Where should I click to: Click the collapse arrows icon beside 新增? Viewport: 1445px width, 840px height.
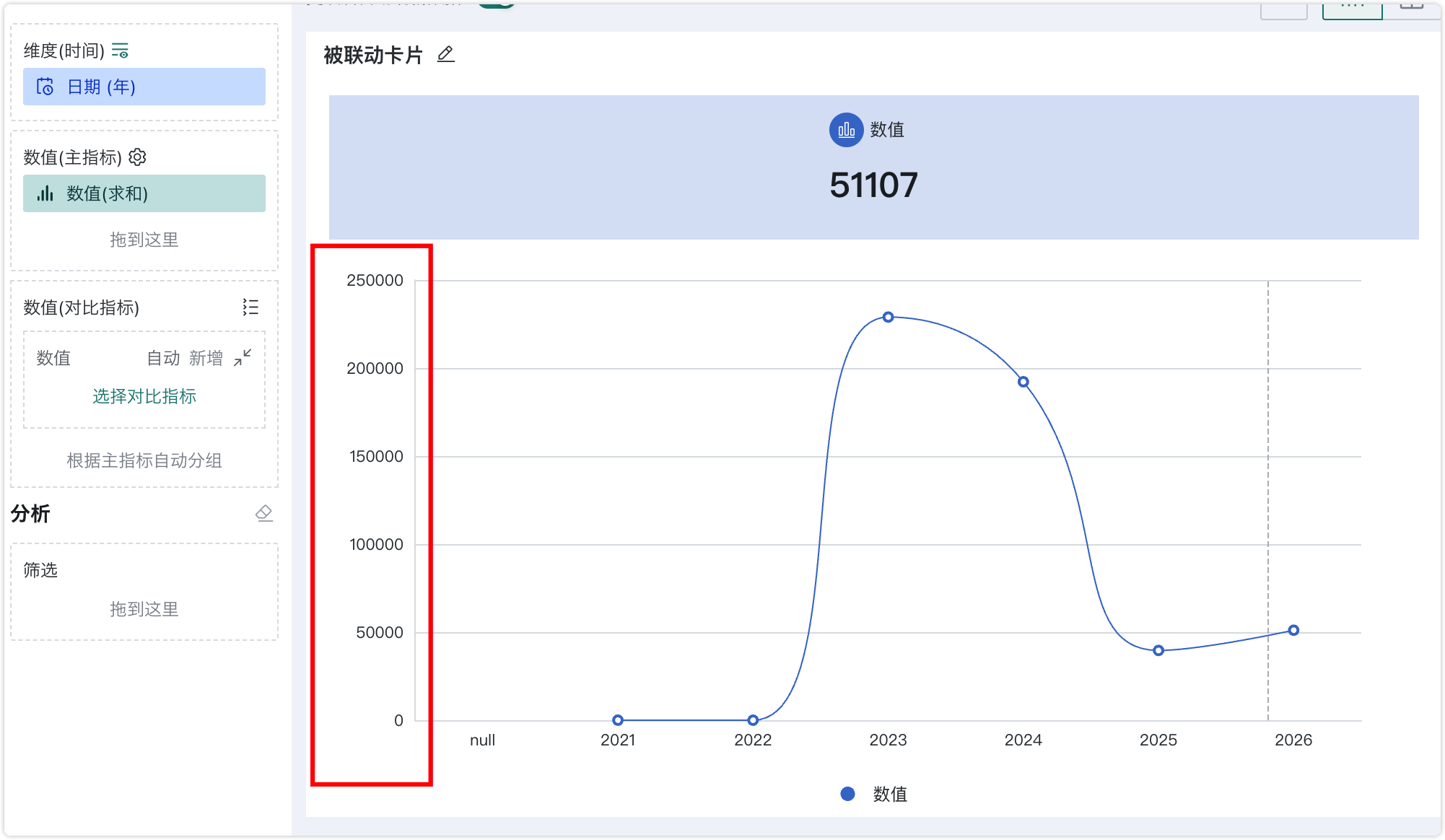243,358
